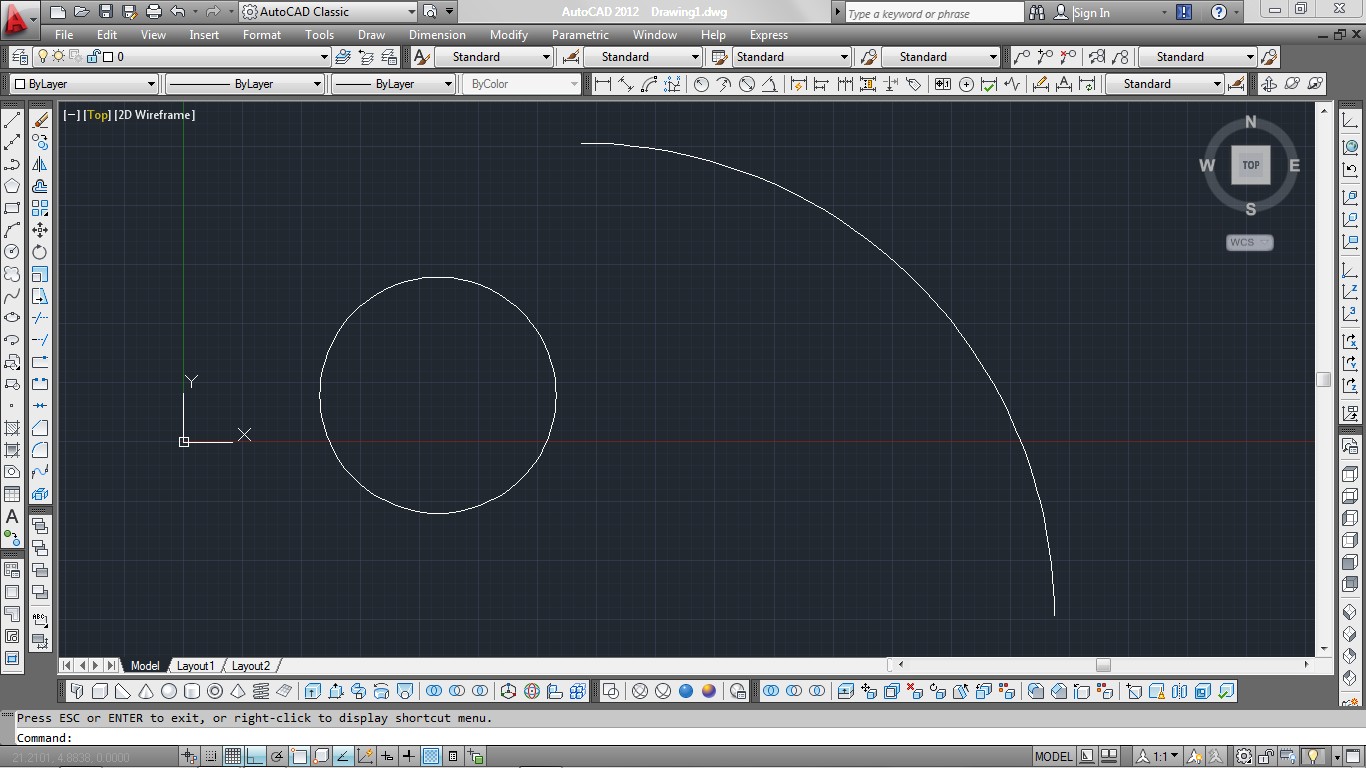Select the Multiline Text tool
Image resolution: width=1366 pixels, height=768 pixels.
point(11,517)
